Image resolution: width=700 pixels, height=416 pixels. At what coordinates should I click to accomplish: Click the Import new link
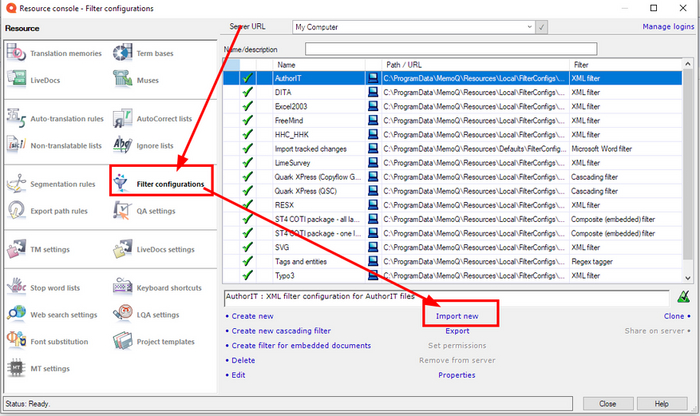pyautogui.click(x=457, y=316)
